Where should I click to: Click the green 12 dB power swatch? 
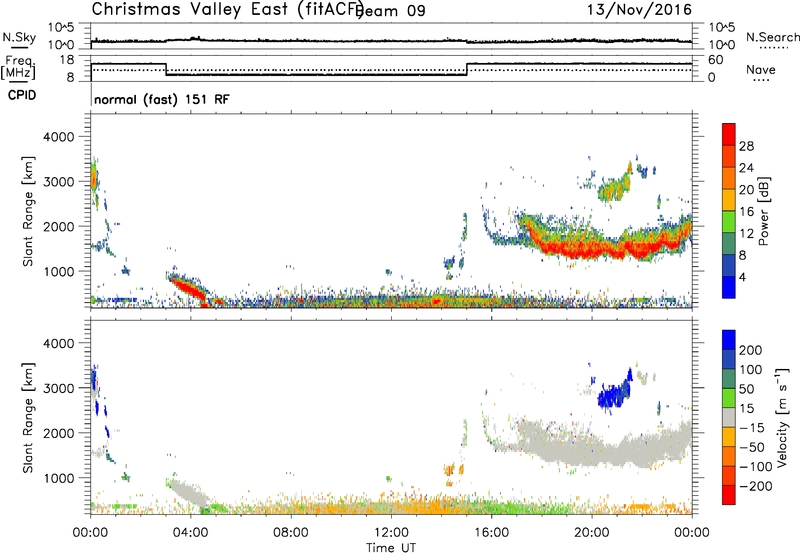(x=729, y=221)
